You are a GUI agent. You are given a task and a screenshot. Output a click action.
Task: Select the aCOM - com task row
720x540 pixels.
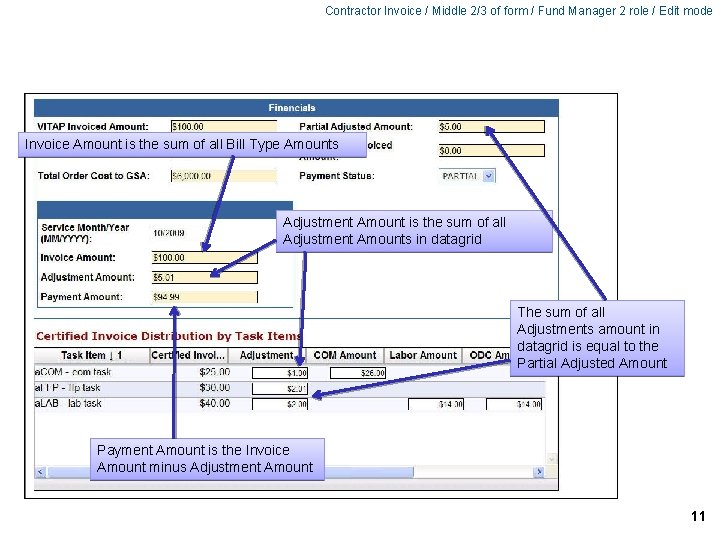point(289,372)
